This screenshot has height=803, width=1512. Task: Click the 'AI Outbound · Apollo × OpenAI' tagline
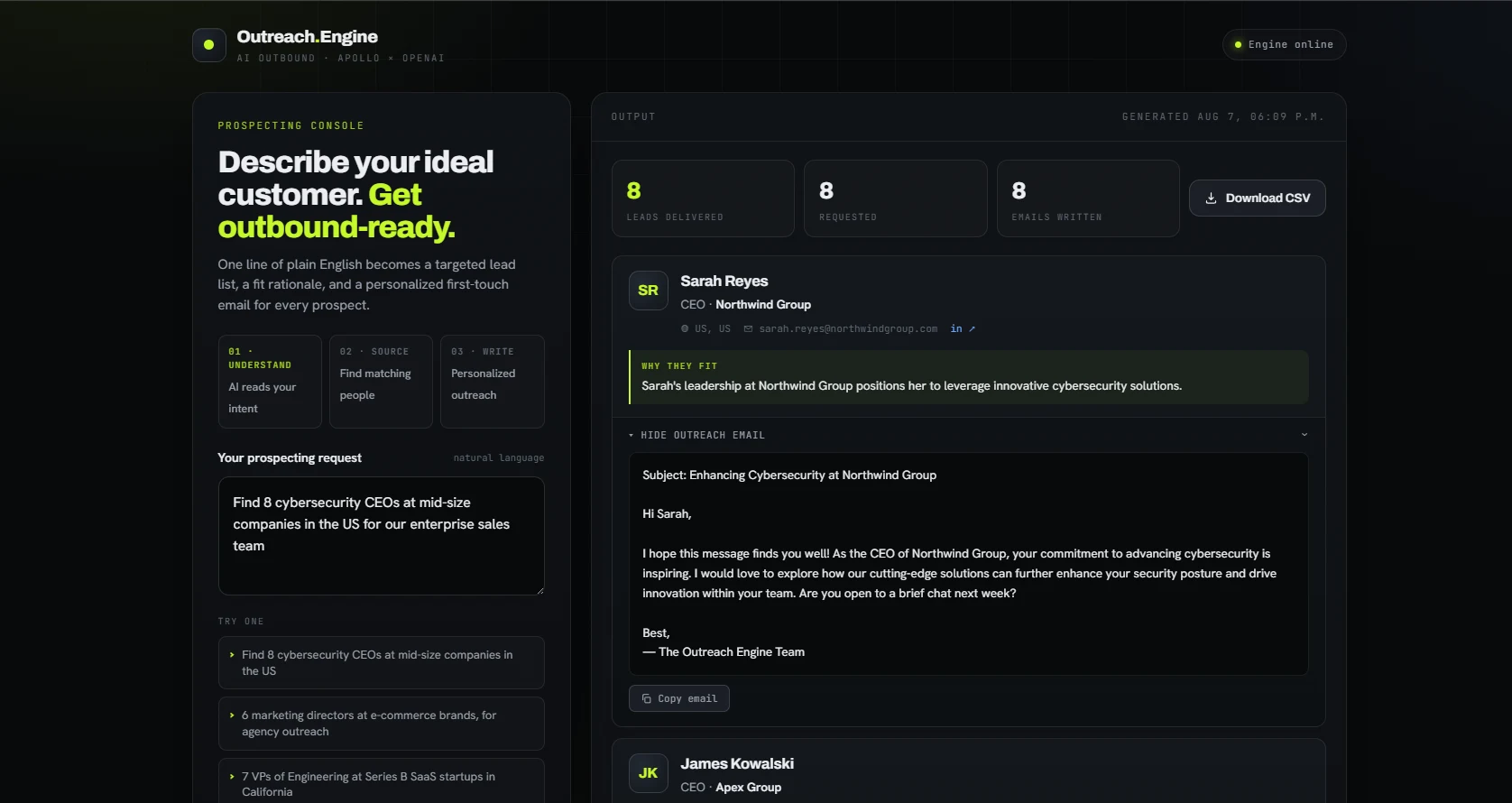(x=341, y=59)
